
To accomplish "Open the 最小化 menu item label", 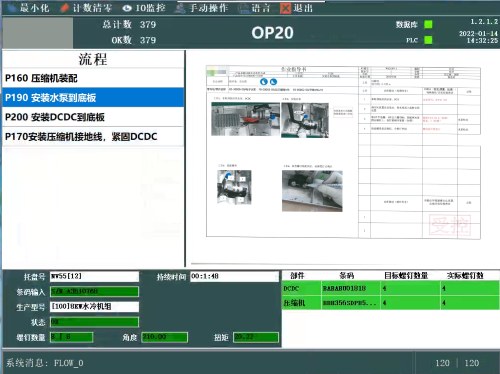I will 34,8.
